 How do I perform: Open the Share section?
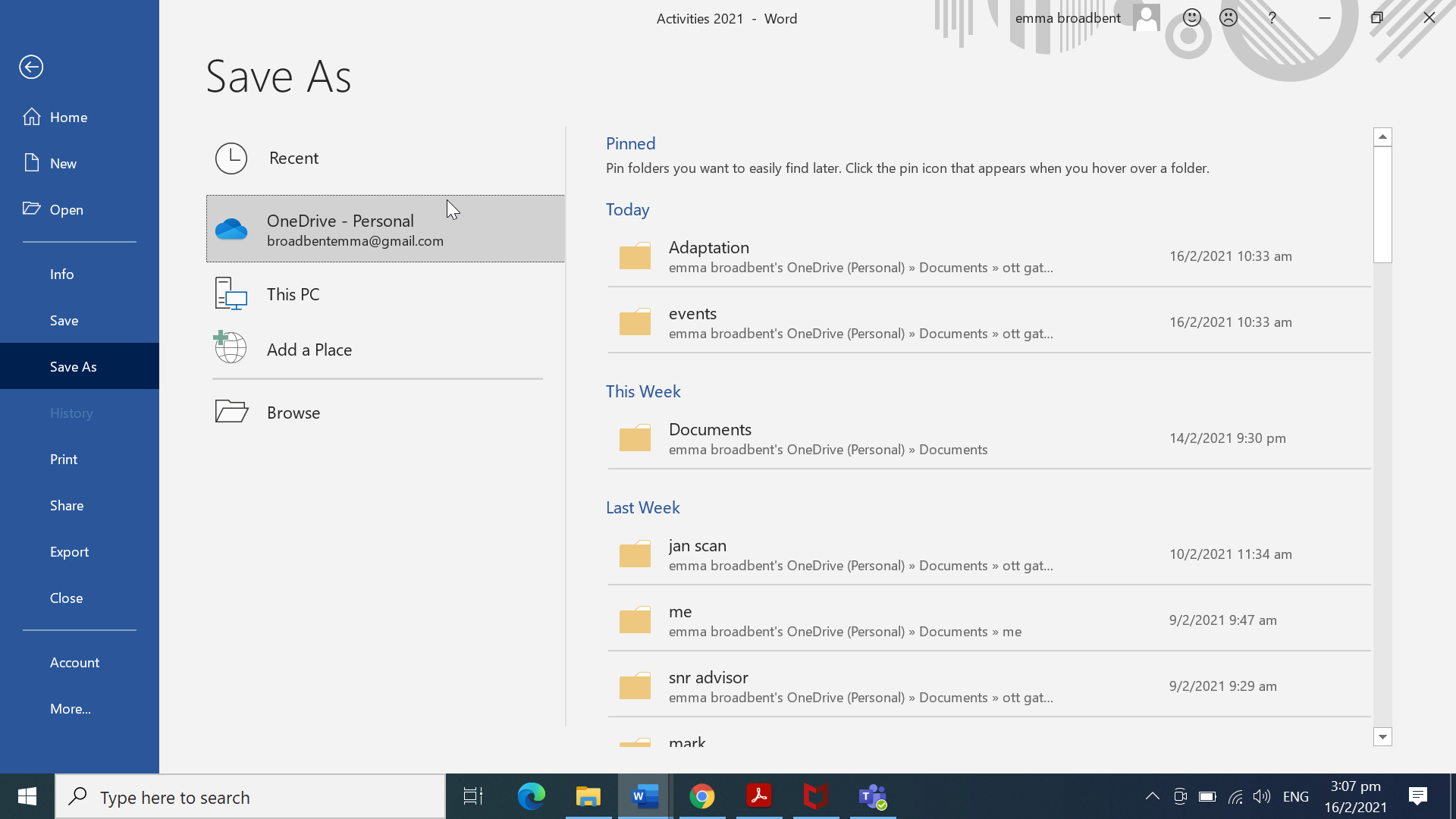click(x=80, y=505)
